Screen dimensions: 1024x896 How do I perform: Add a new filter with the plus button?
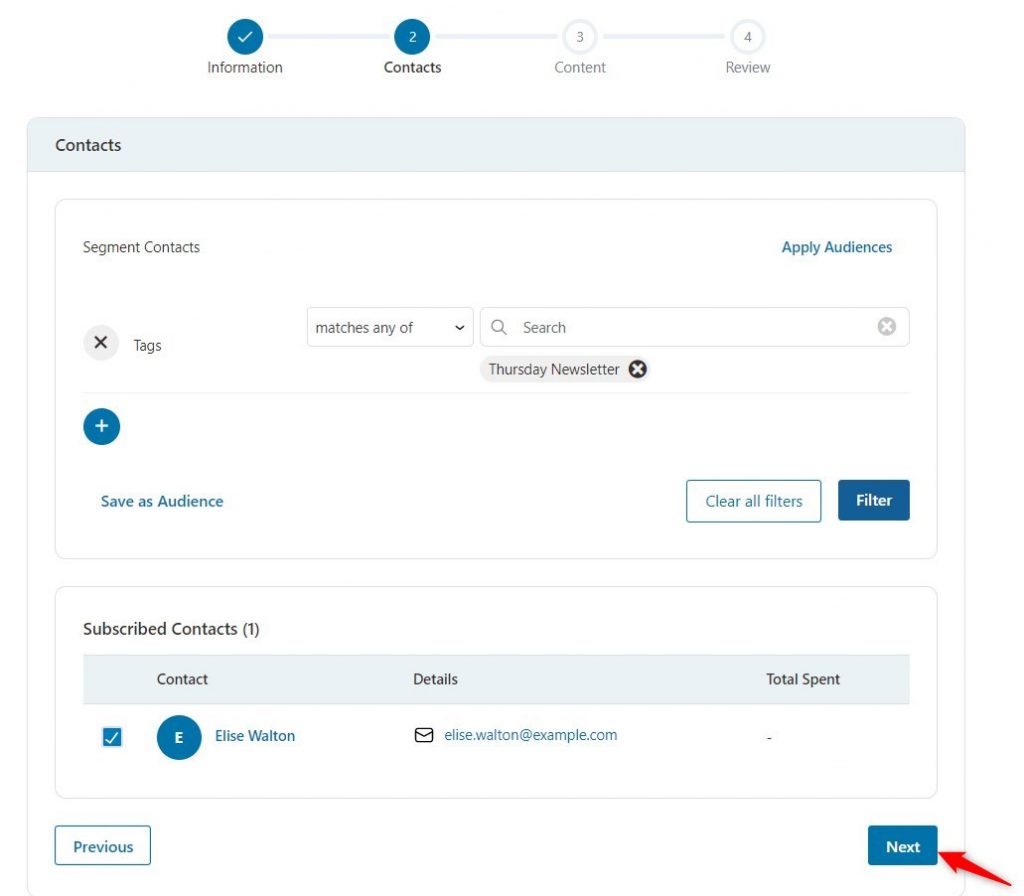point(101,426)
